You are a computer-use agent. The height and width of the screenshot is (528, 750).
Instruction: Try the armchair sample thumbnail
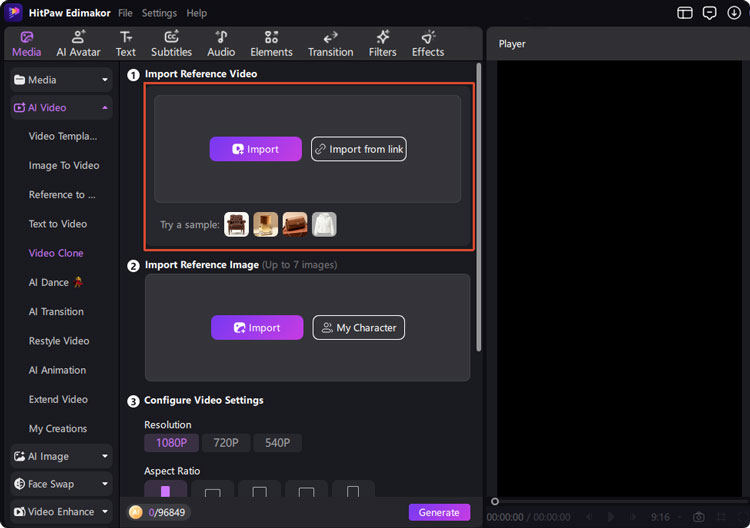(x=236, y=224)
